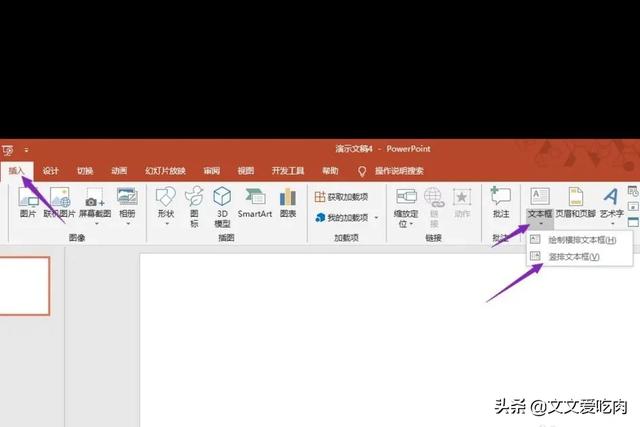Add a comment with 批注
Viewport: 640px width, 427px height.
(x=501, y=202)
